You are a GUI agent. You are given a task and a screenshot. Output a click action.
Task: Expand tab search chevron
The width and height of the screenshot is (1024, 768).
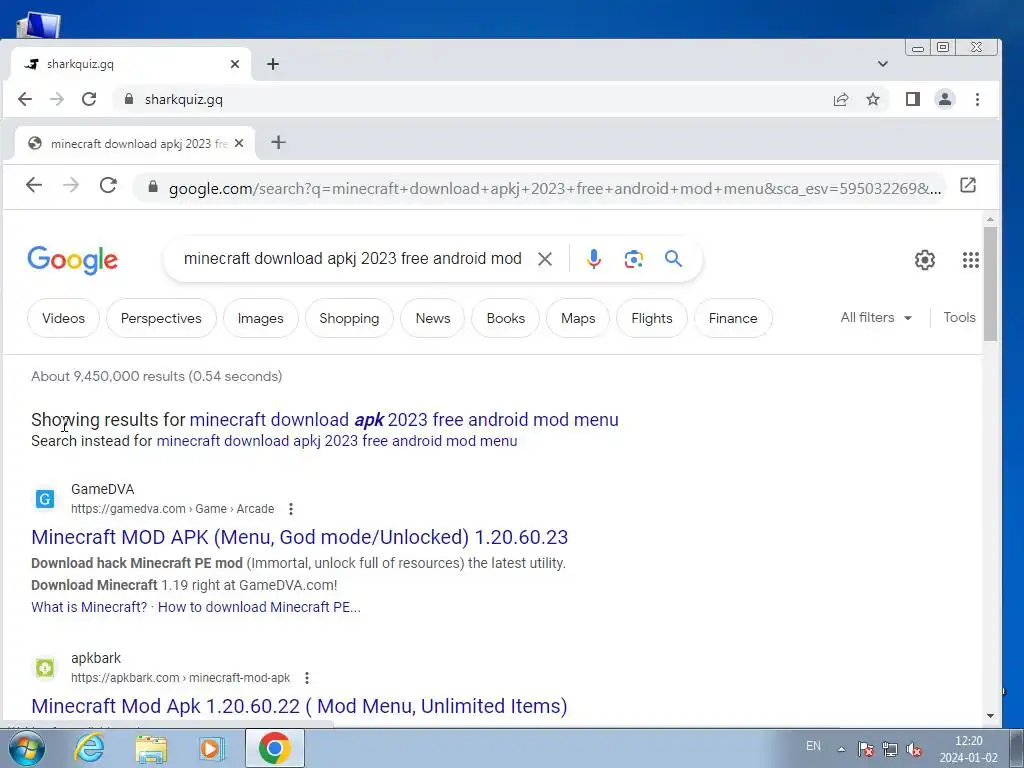coord(882,64)
